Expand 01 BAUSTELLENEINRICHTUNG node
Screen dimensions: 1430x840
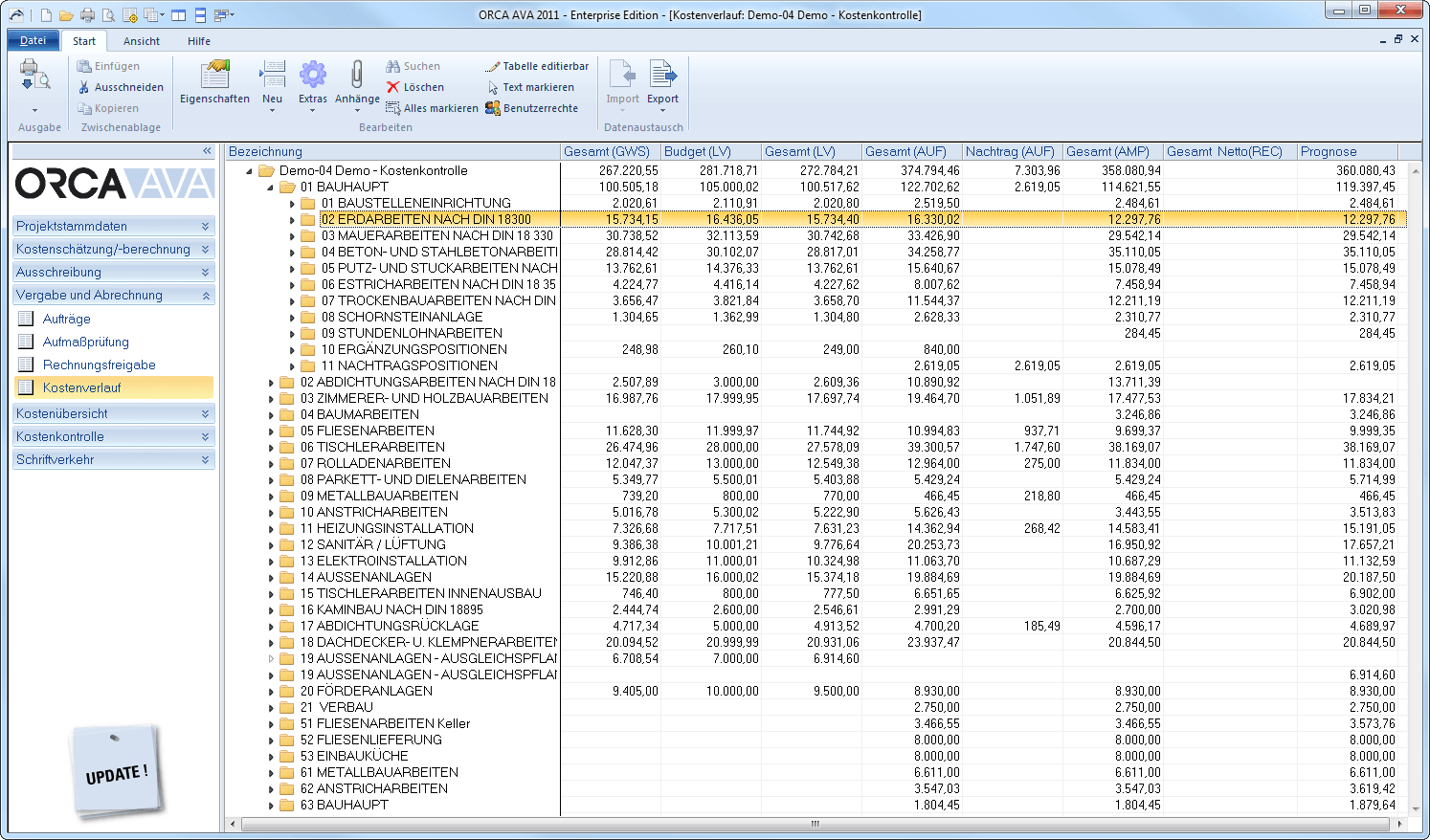coord(292,204)
